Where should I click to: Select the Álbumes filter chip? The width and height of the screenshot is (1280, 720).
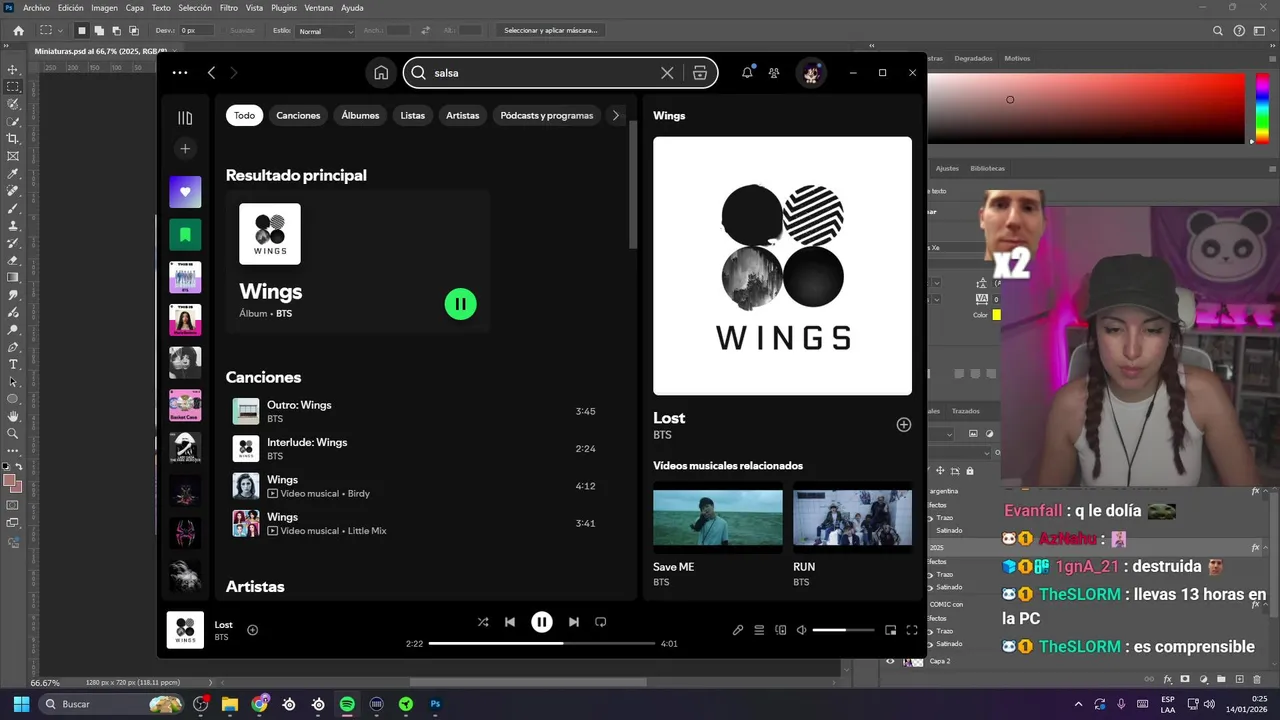pyautogui.click(x=360, y=115)
